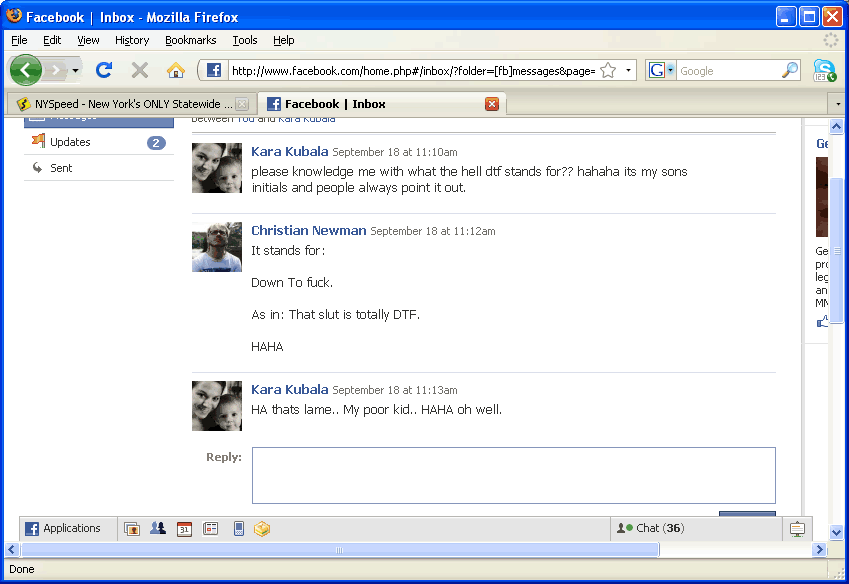Viewport: 849px width, 584px height.
Task: Click the "Done" status bar text
Action: (22, 569)
